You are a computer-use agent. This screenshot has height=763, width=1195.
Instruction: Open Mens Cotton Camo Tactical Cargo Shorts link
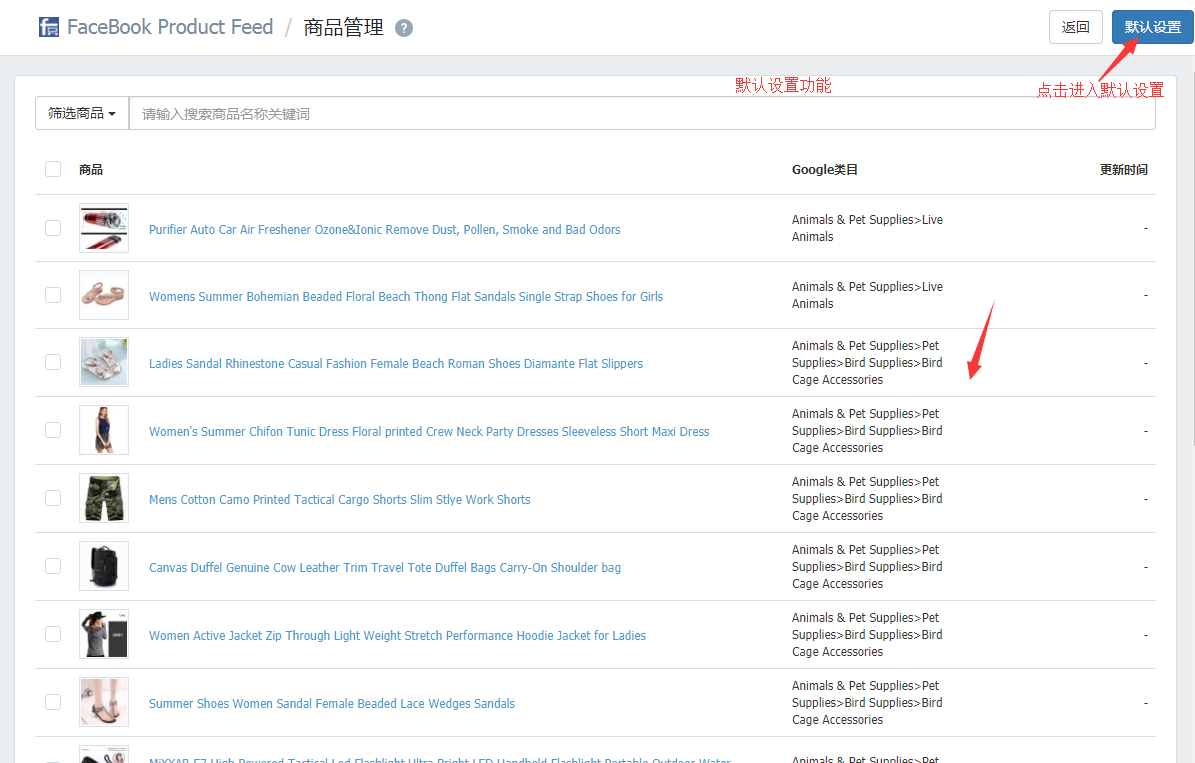[339, 499]
